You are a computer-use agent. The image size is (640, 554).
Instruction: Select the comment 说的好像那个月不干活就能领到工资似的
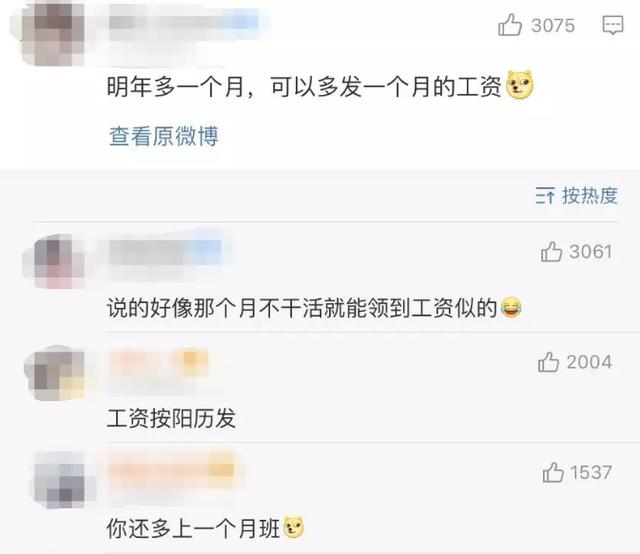coord(302,308)
